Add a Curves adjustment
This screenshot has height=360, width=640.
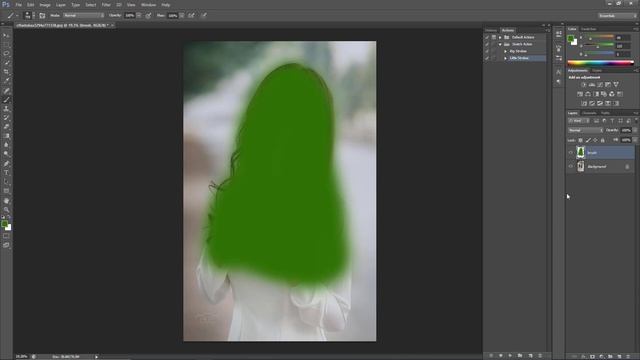point(600,84)
